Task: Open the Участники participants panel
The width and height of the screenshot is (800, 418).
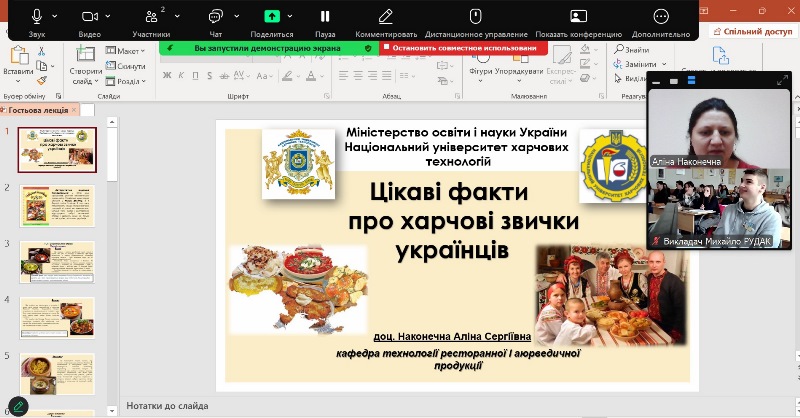Action: 151,17
